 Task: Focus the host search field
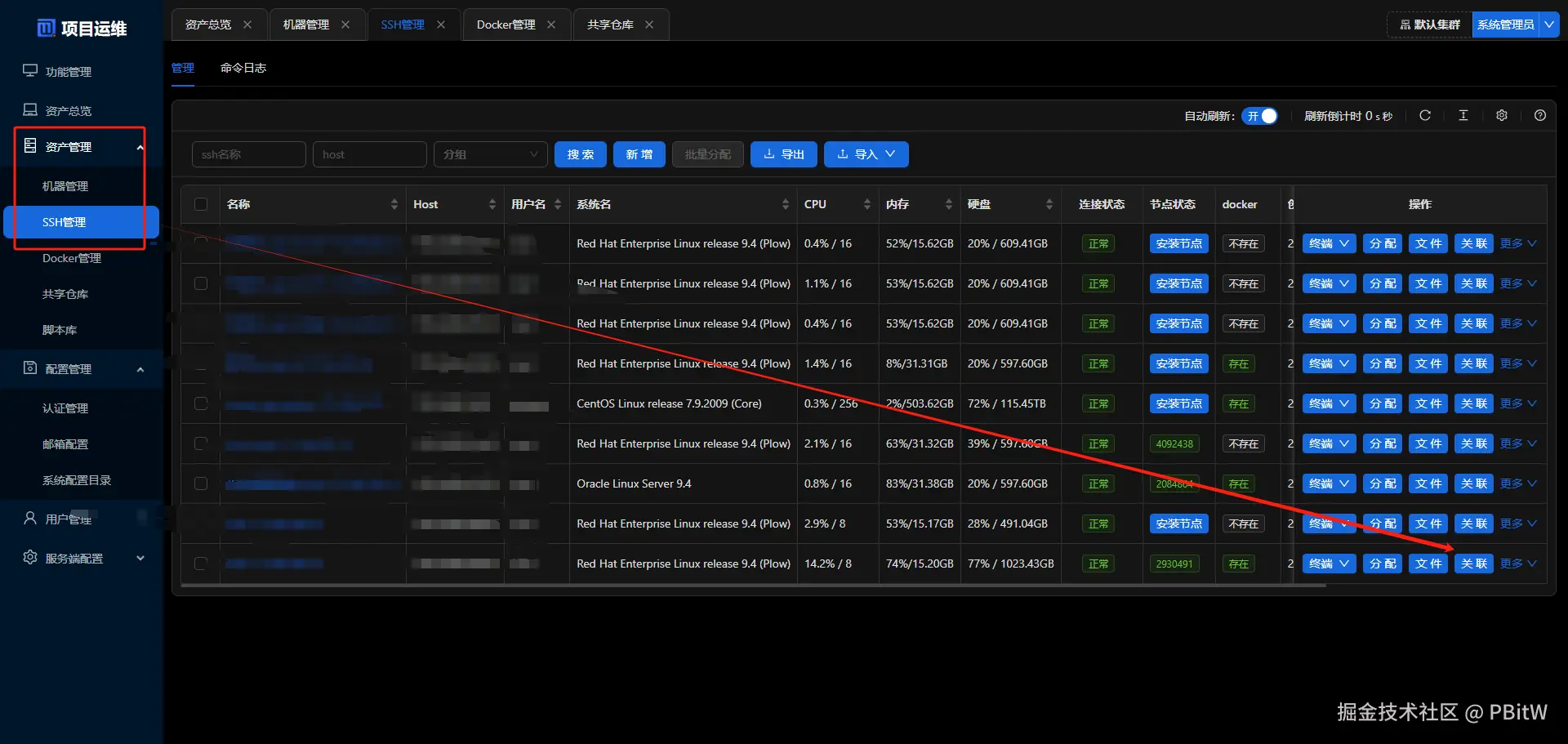click(370, 154)
